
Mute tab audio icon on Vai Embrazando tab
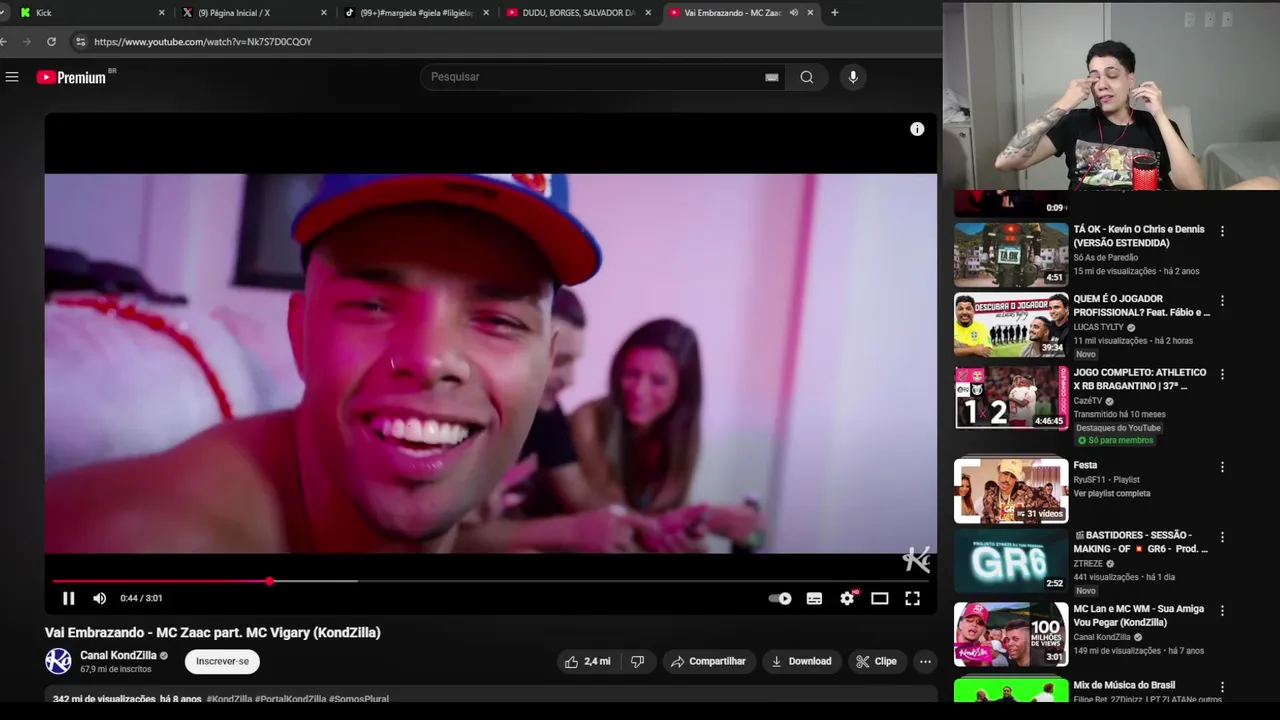click(x=794, y=13)
